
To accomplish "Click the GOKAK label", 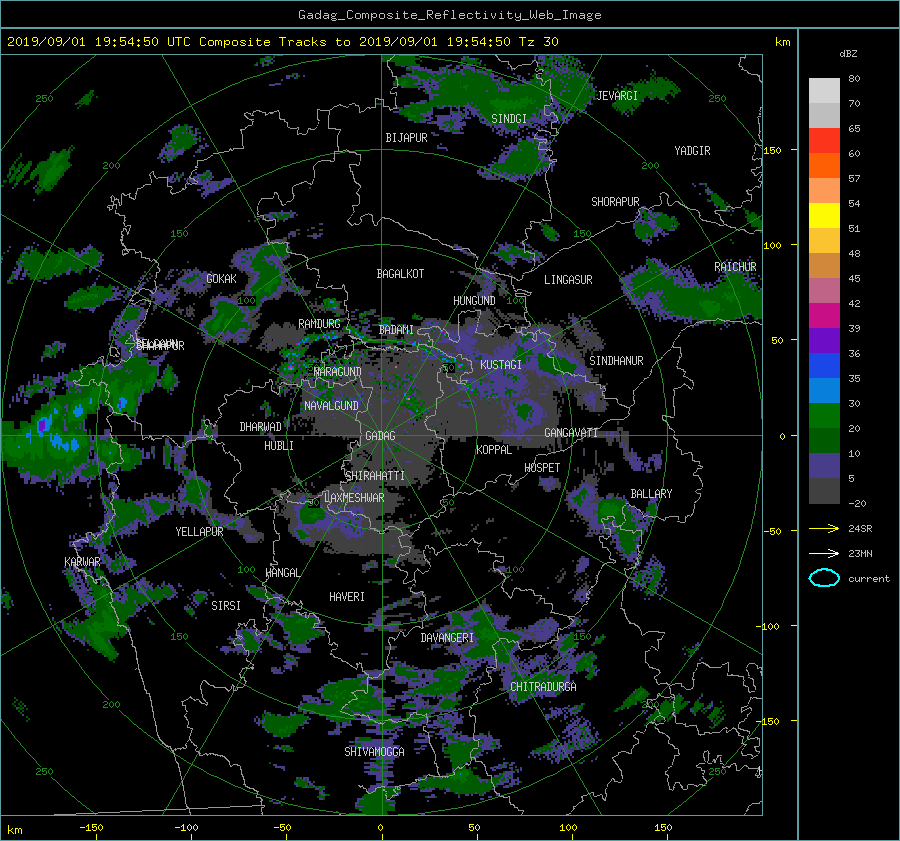I will 222,278.
